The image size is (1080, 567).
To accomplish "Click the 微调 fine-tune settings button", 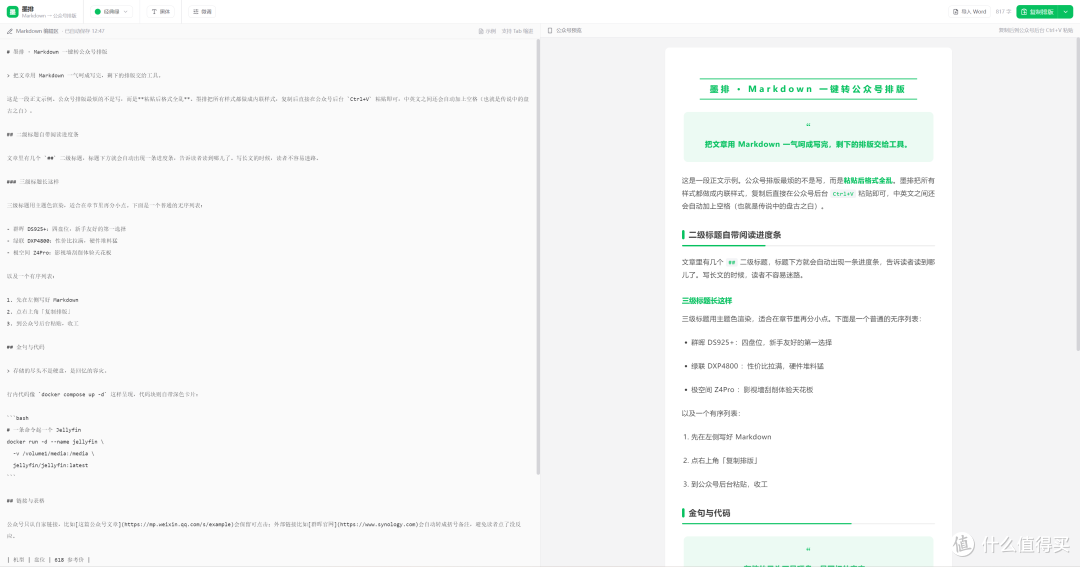I will tap(202, 12).
